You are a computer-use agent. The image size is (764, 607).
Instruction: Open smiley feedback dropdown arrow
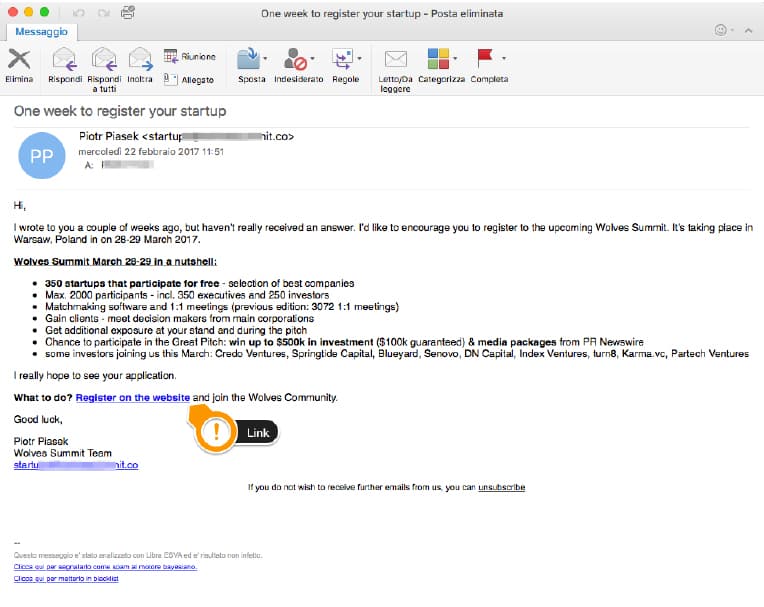[732, 30]
